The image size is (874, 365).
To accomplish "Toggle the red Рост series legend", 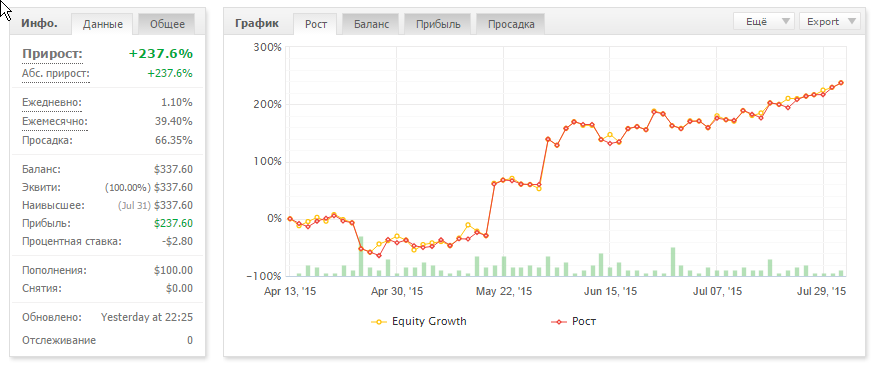I will pos(559,322).
